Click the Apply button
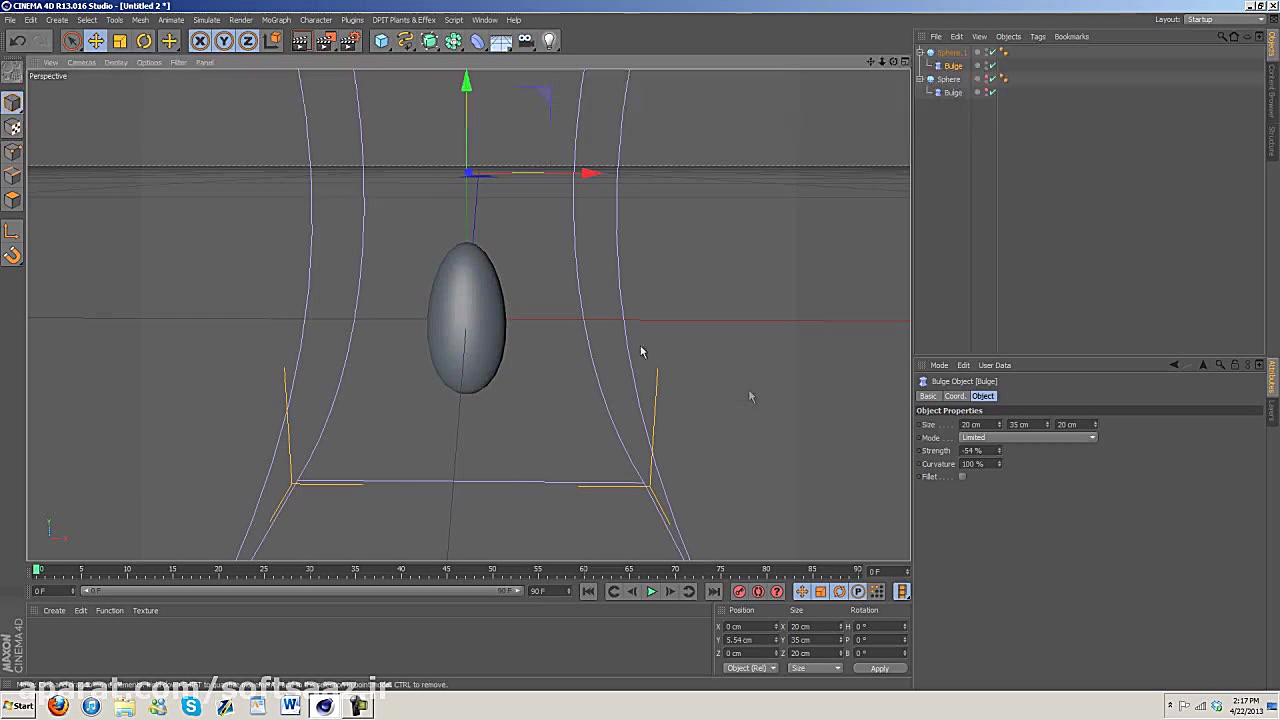Viewport: 1280px width, 720px height. 879,668
